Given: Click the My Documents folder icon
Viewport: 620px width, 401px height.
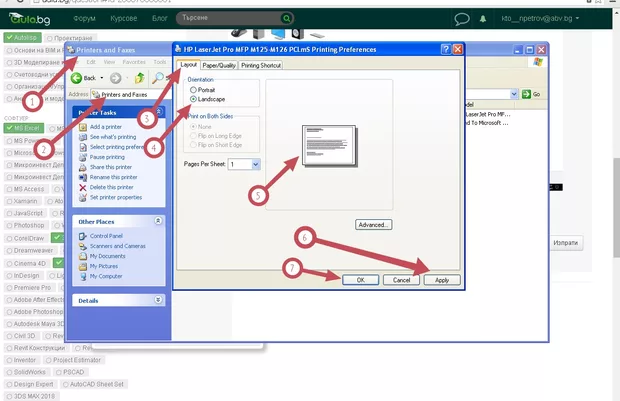Looking at the screenshot, I should pos(83,256).
